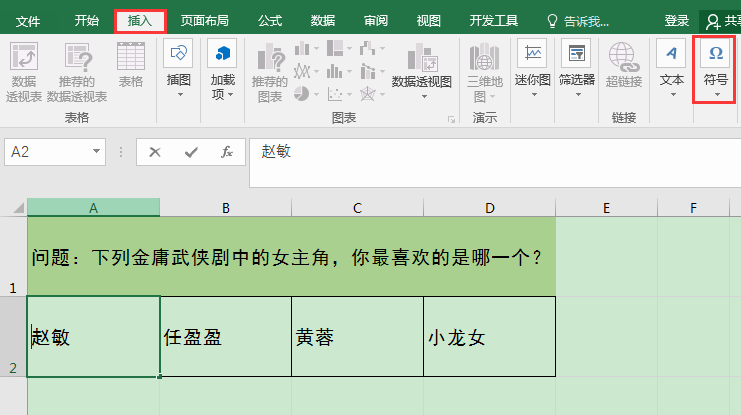
Task: Open the 文本 text dropdown
Action: click(671, 69)
